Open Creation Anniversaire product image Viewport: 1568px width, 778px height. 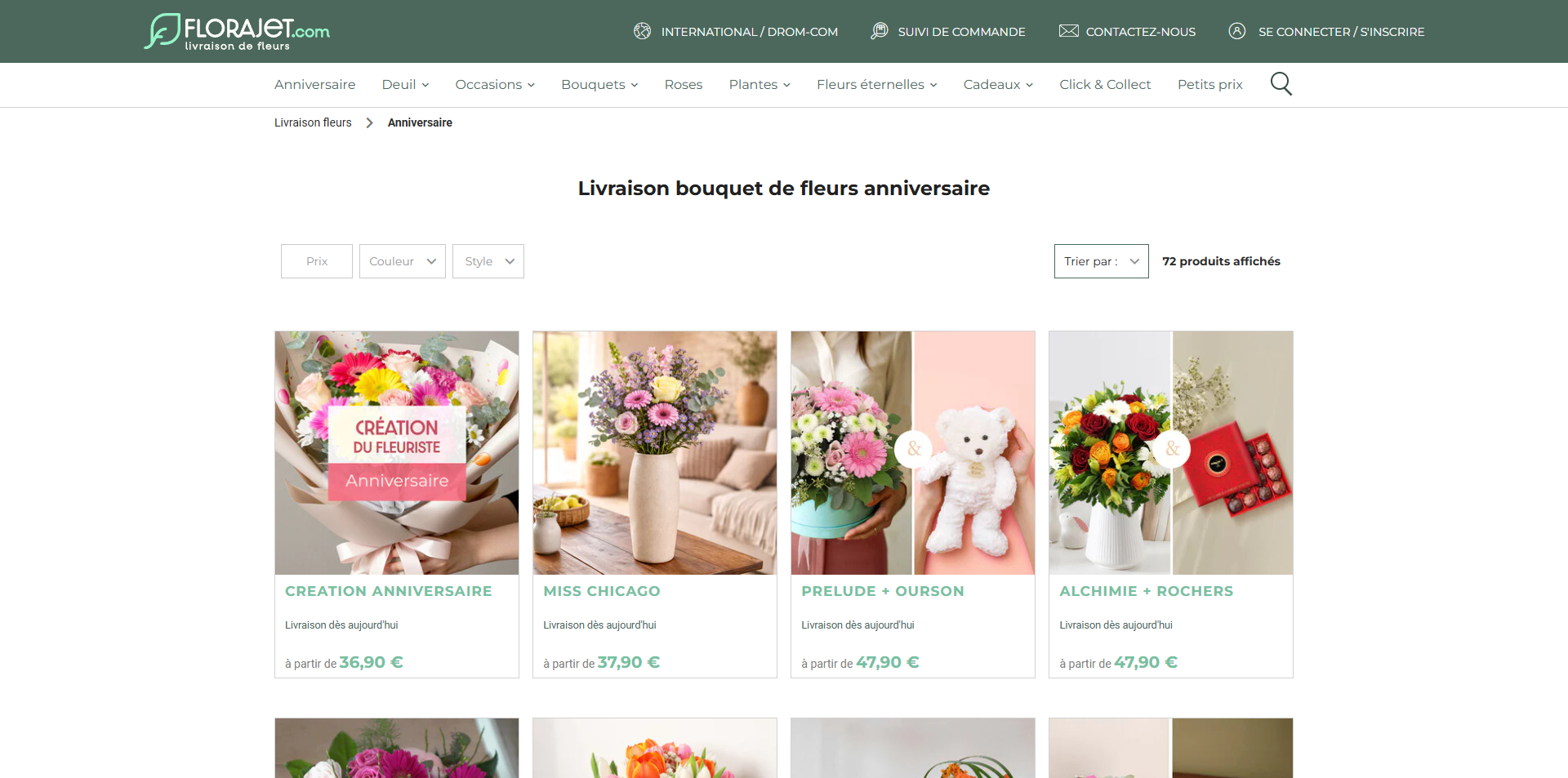(x=397, y=453)
